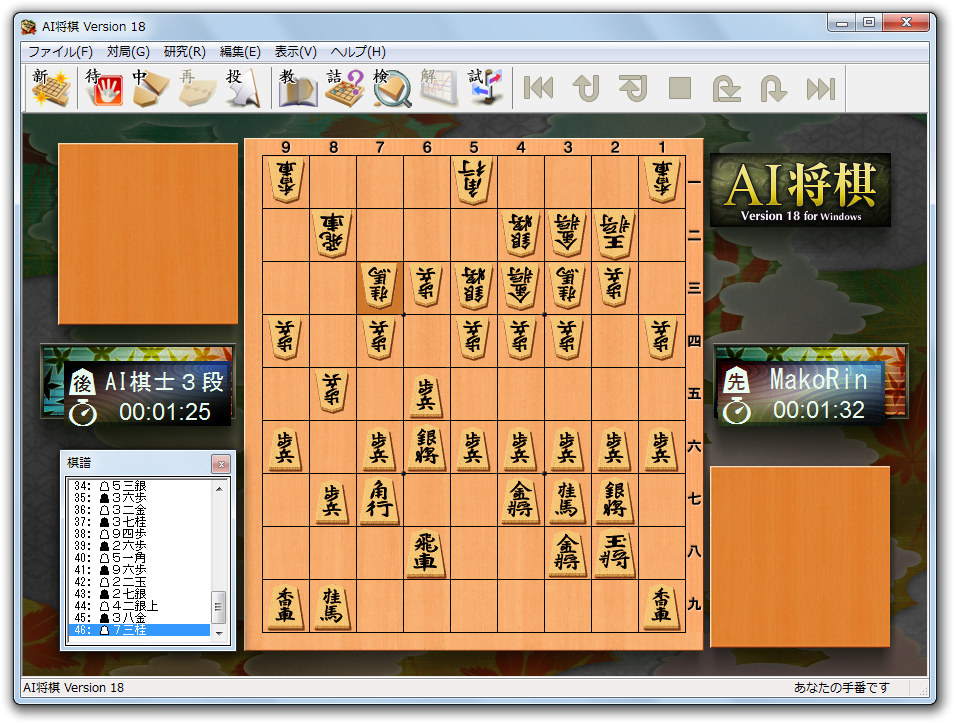Select move 39 ２六歩 in kifu
954x723 pixels.
coord(140,546)
